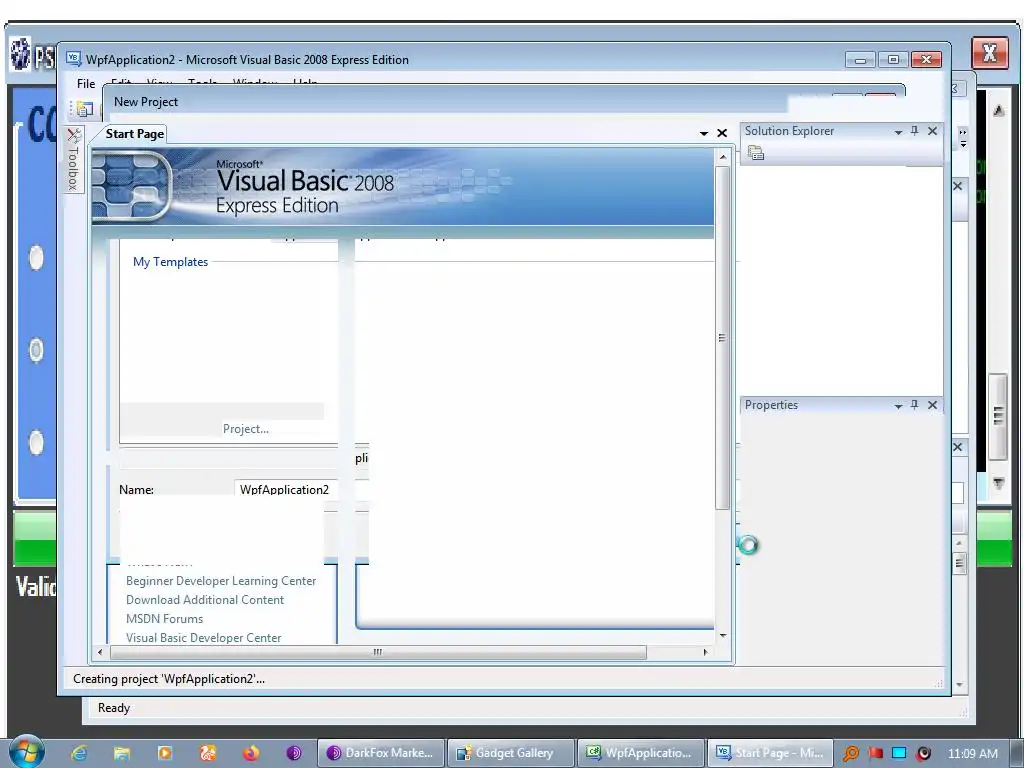
Task: Close the Solution Explorer panel
Action: [x=933, y=131]
